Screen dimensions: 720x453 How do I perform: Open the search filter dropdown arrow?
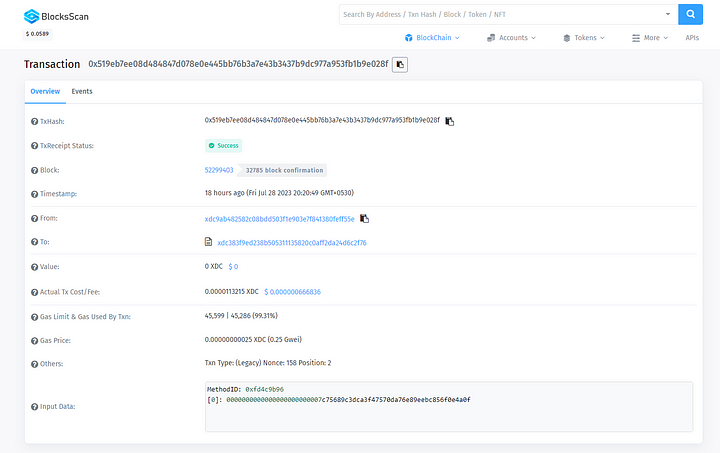tap(667, 14)
